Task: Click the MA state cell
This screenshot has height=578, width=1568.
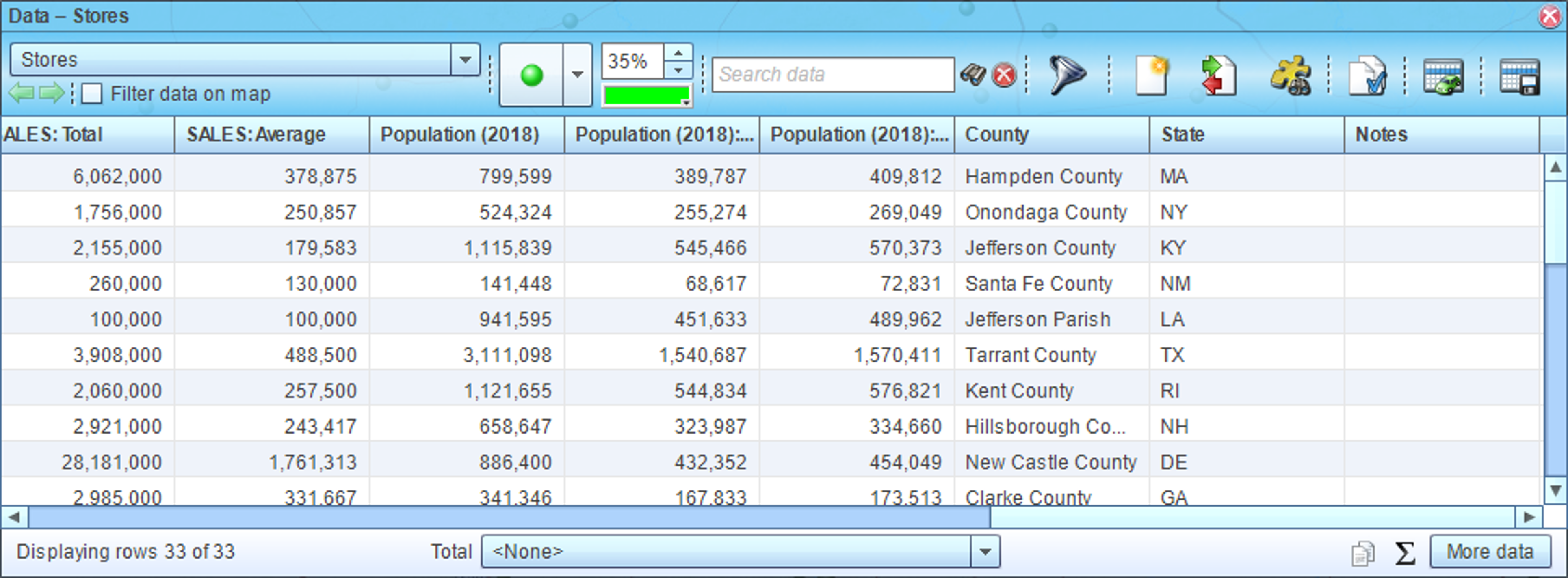Action: click(1247, 176)
